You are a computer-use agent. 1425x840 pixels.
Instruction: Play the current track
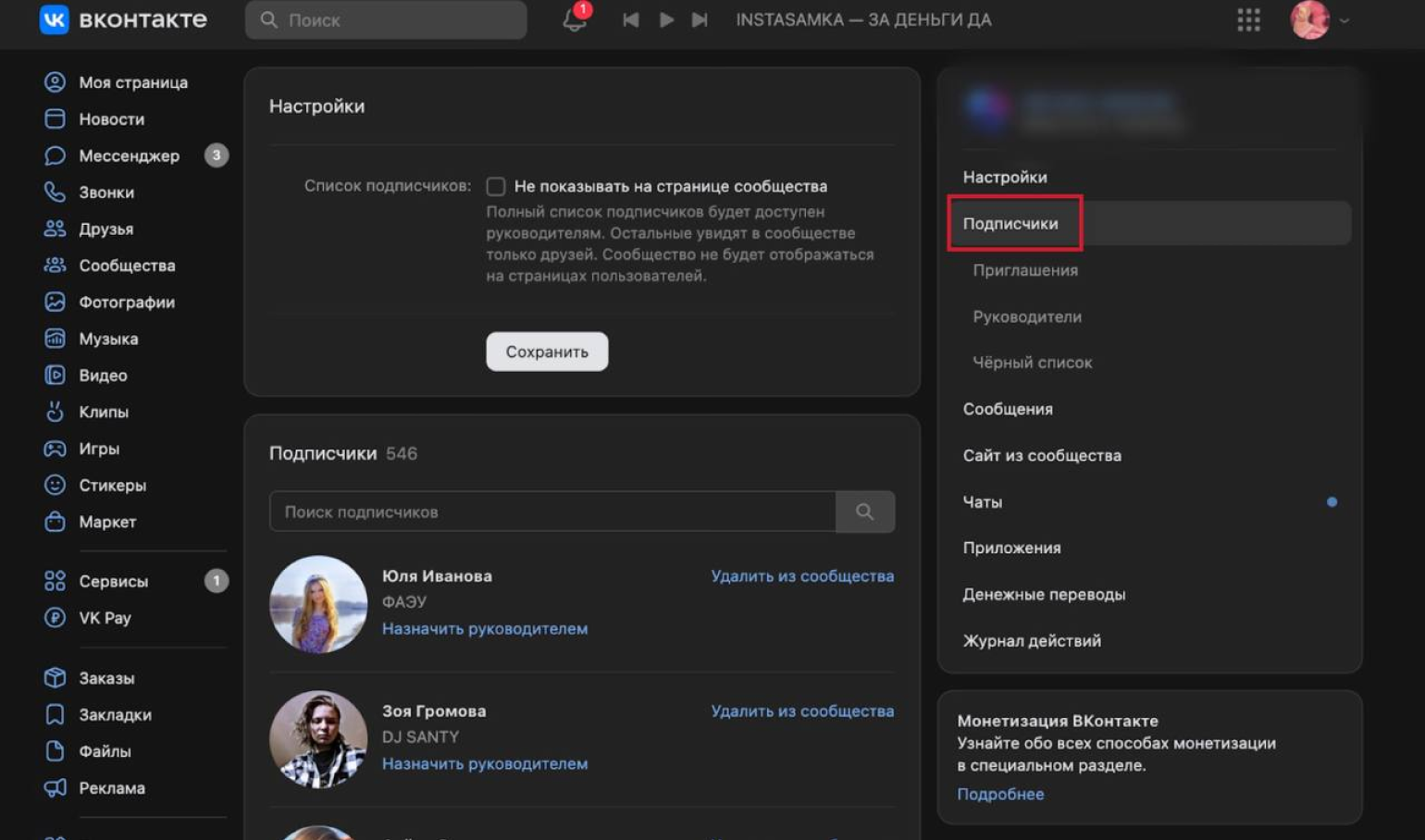666,19
